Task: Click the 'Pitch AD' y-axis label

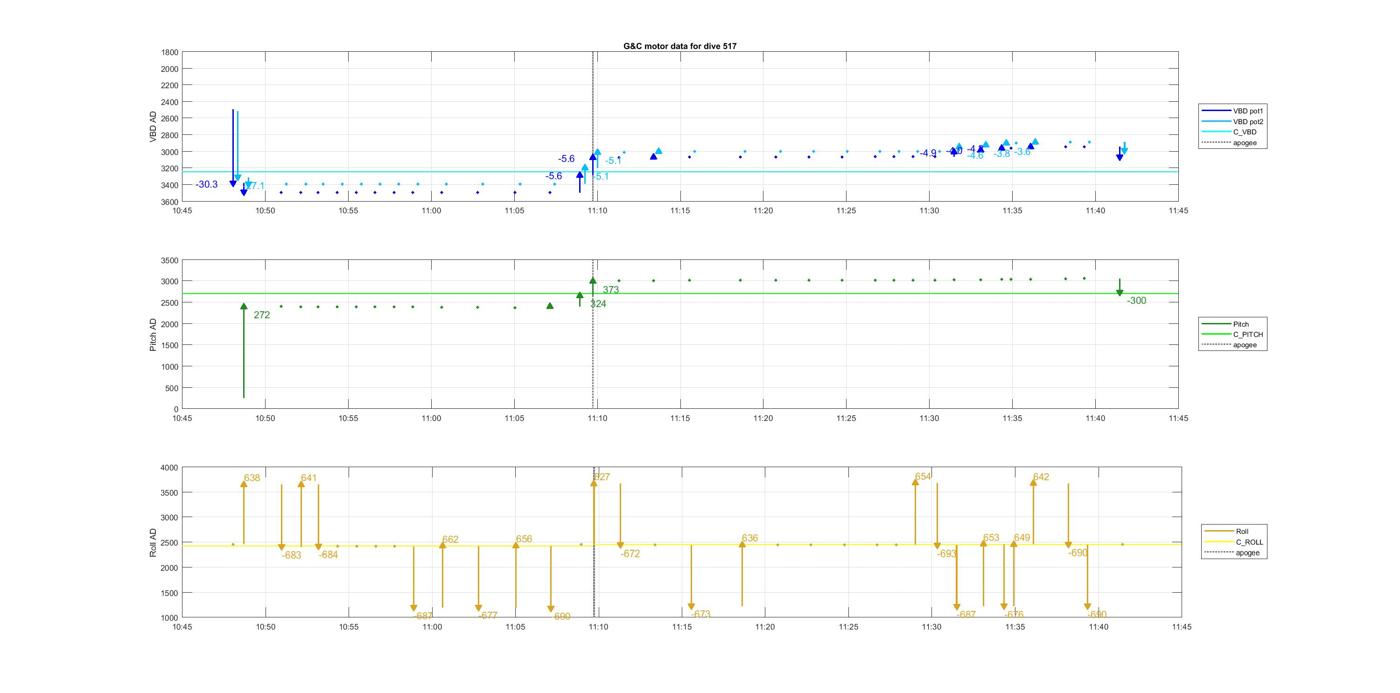Action: pyautogui.click(x=153, y=334)
